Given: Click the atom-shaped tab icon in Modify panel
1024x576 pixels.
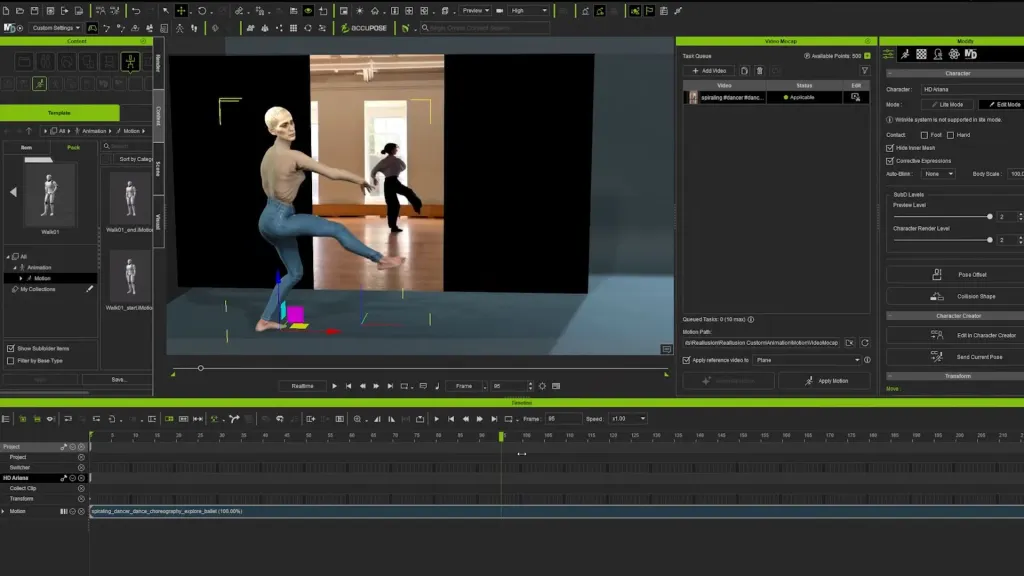Looking at the screenshot, I should coord(954,54).
